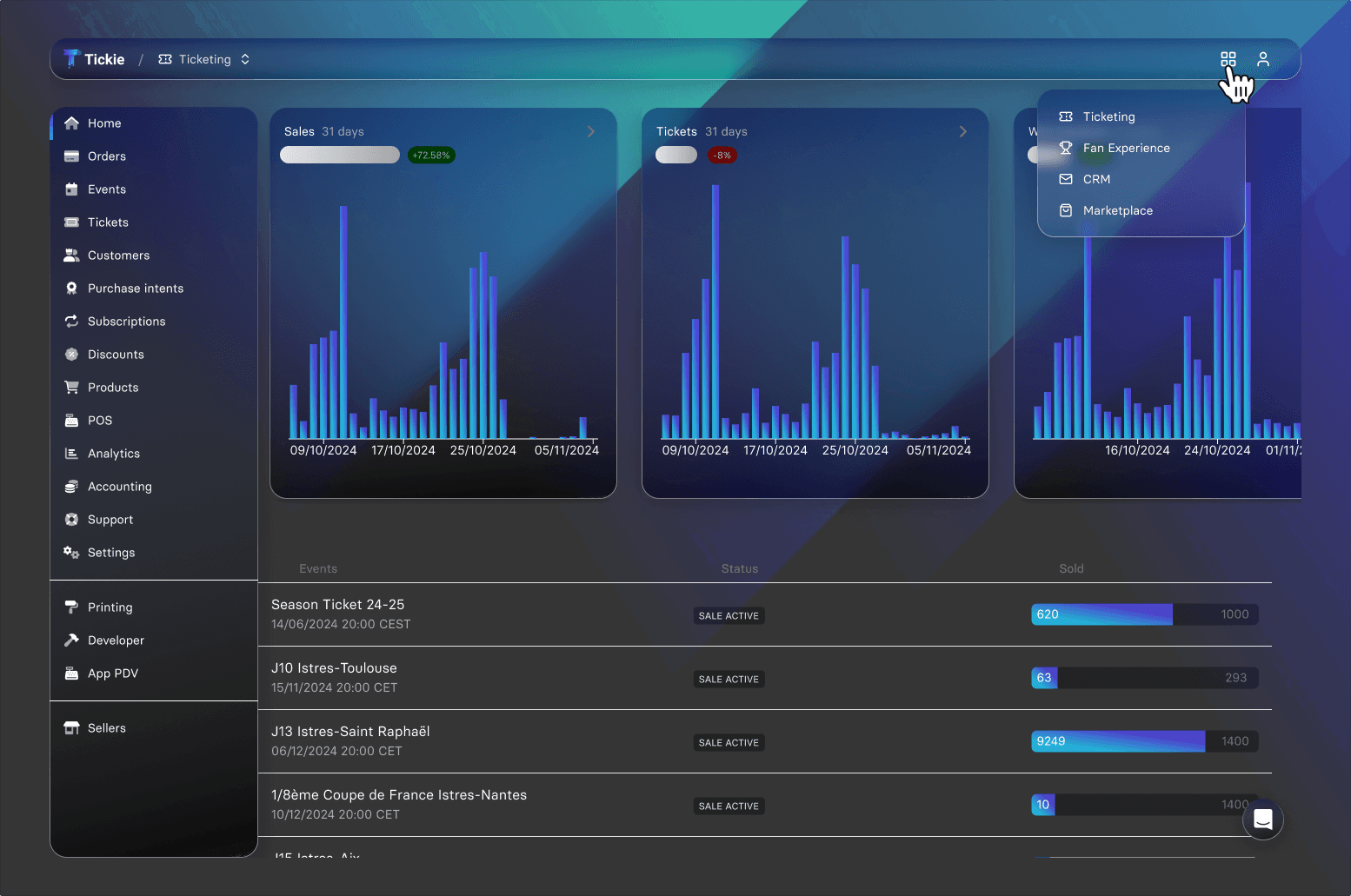Click the 620 of 1000 sold bar
Viewport: 1351px width, 896px height.
(1145, 614)
